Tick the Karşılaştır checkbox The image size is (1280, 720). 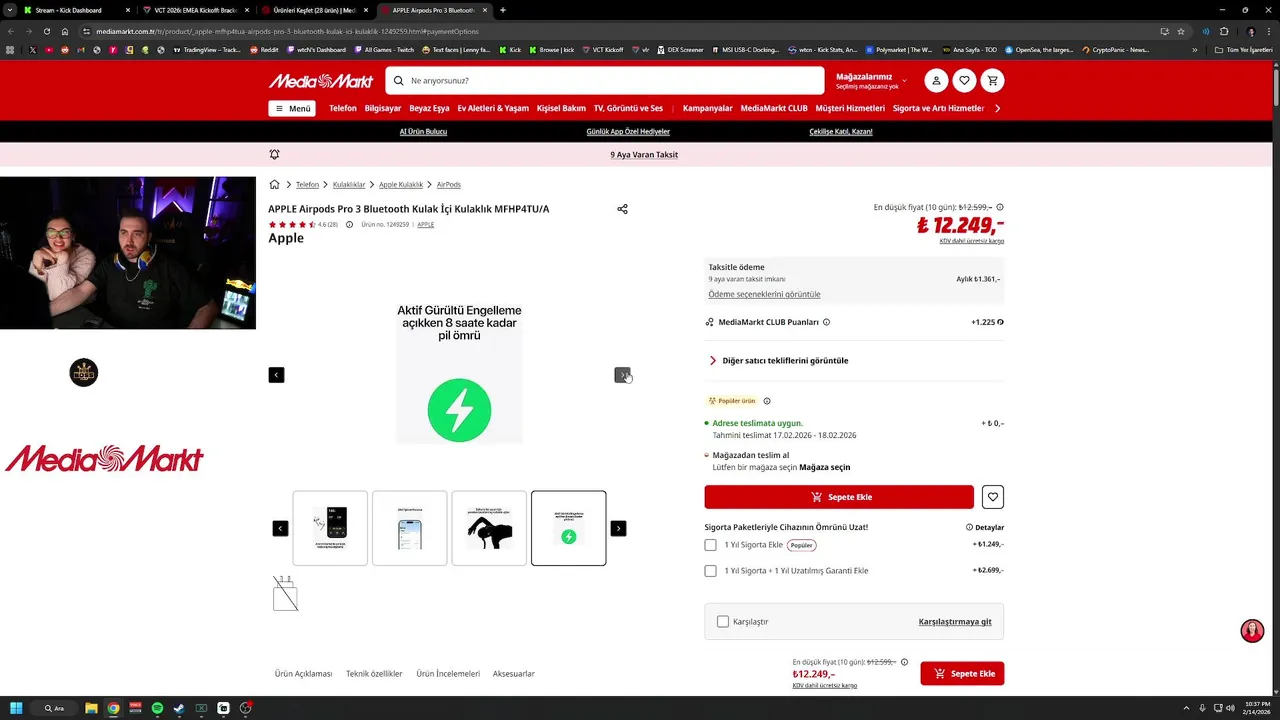pyautogui.click(x=723, y=622)
